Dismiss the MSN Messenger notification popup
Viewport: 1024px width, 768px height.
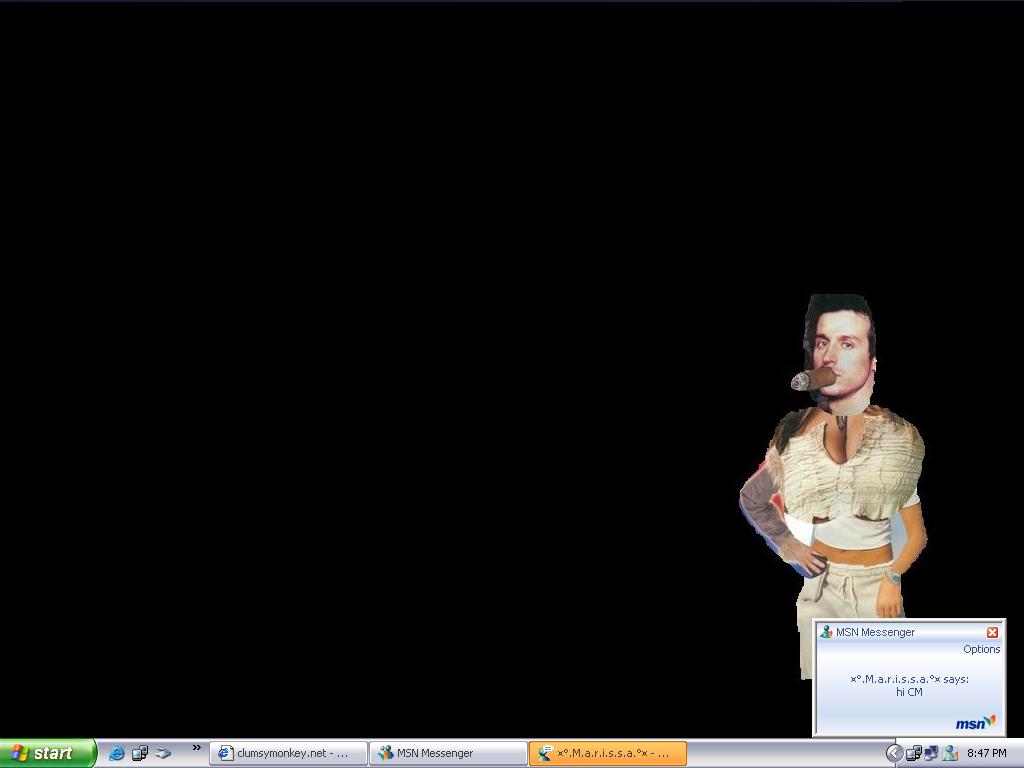(992, 632)
